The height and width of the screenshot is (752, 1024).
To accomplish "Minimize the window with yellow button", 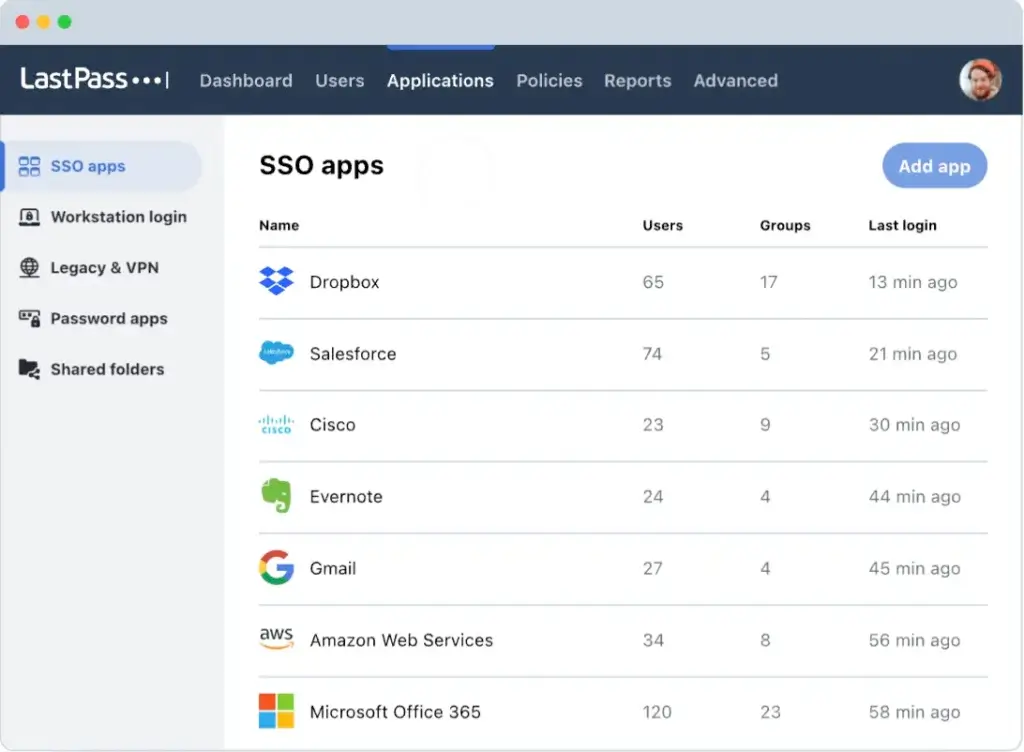I will 44,22.
